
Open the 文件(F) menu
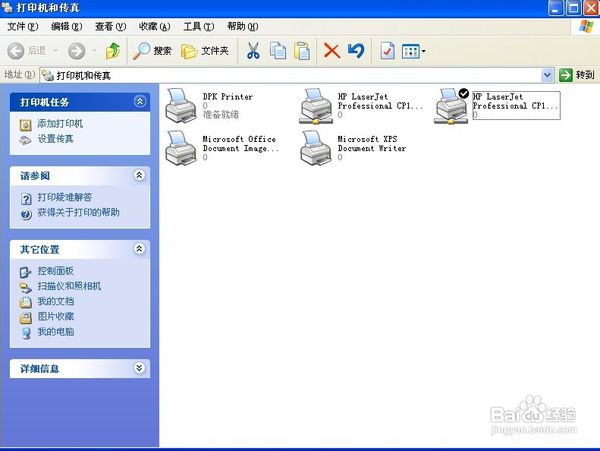coord(23,26)
